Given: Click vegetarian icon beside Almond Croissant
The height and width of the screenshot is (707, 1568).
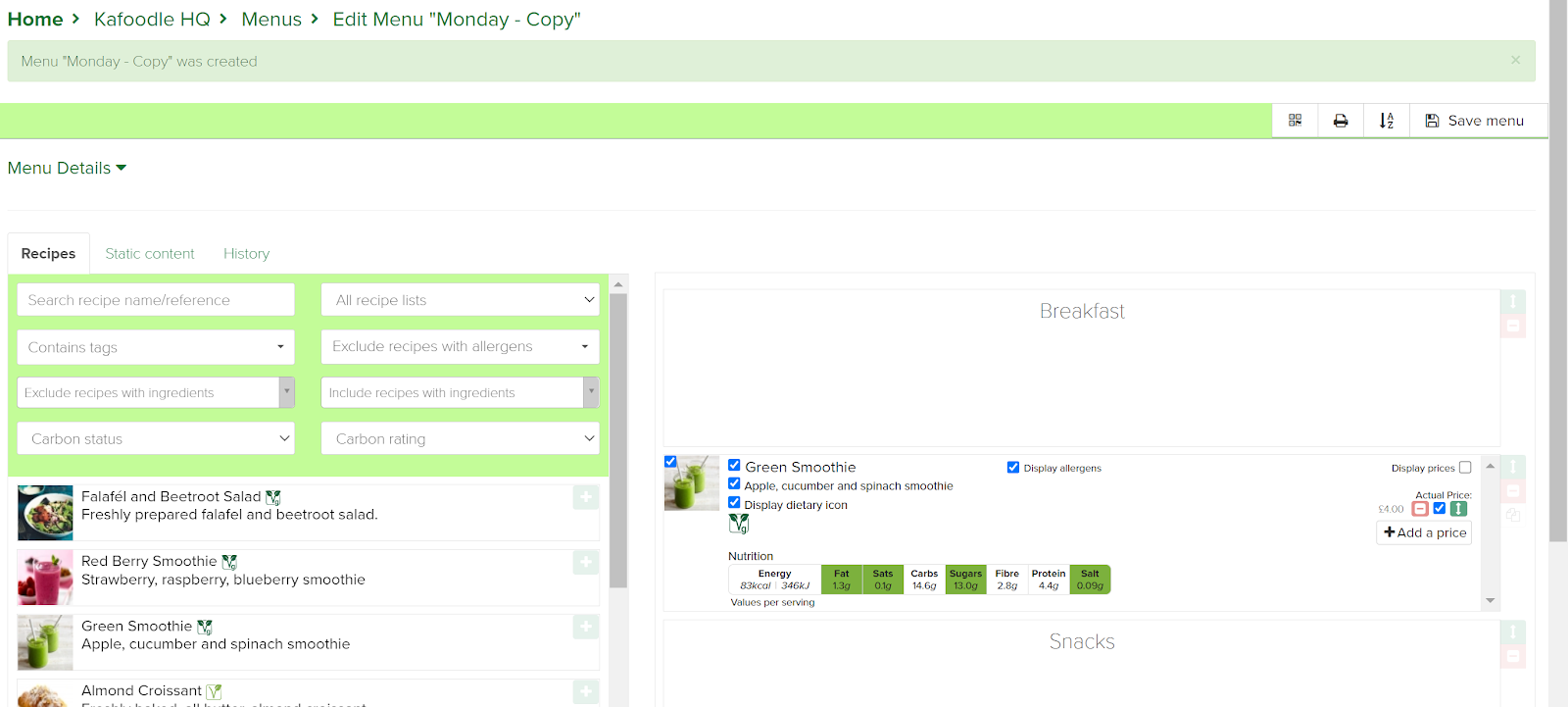Looking at the screenshot, I should [214, 692].
